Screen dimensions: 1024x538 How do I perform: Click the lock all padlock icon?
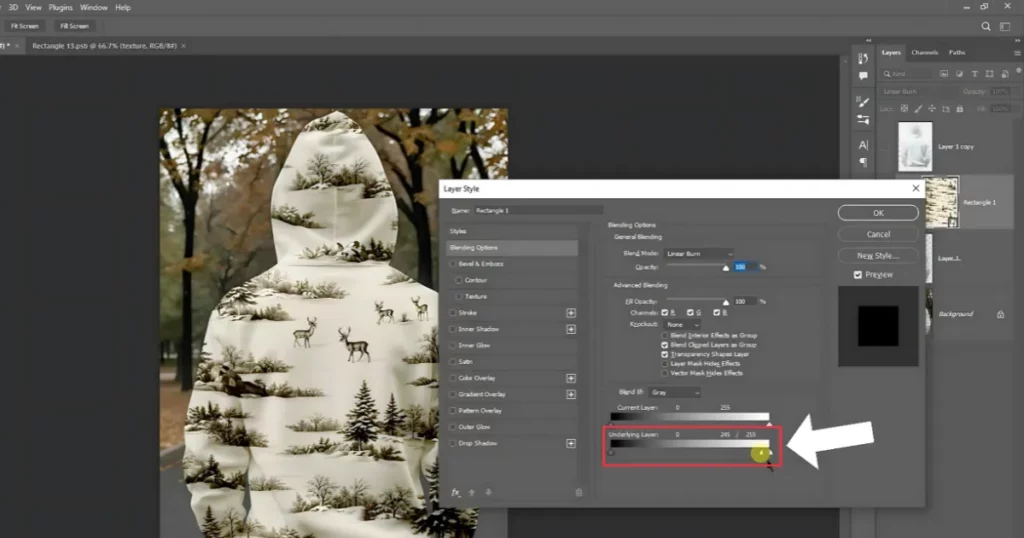[959, 109]
